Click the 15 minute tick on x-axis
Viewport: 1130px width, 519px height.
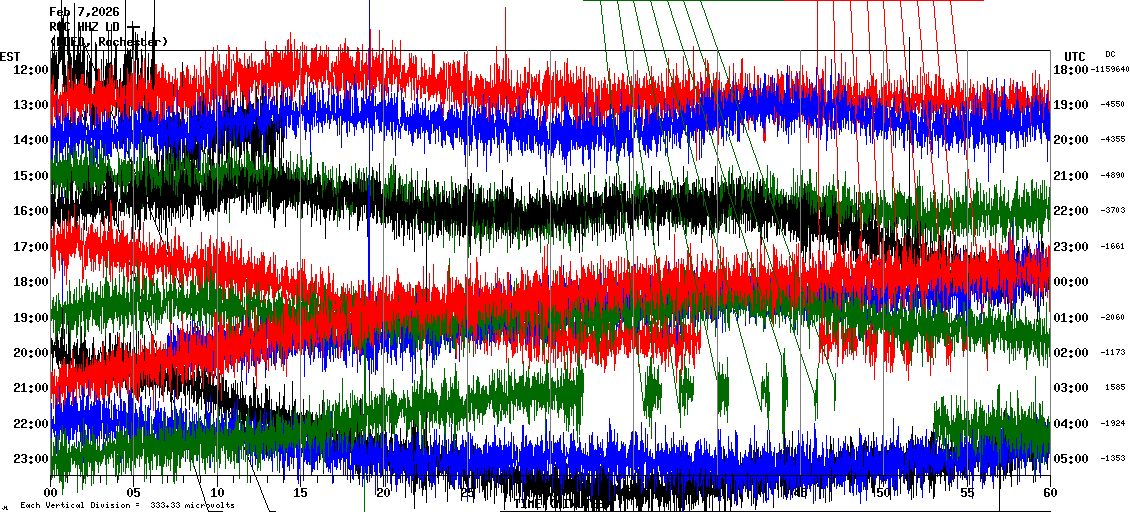[300, 493]
